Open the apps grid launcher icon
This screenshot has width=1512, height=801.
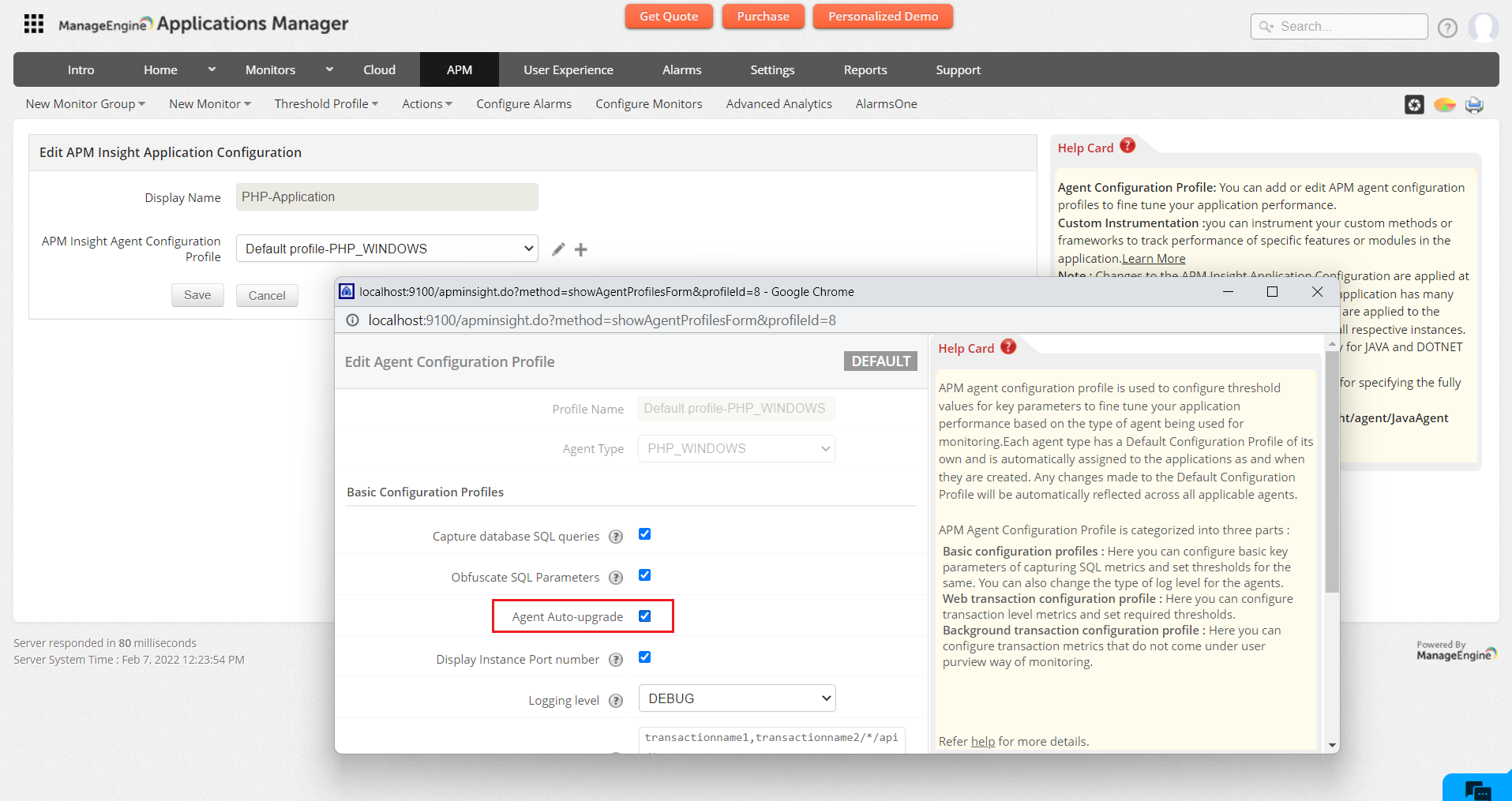pyautogui.click(x=34, y=24)
